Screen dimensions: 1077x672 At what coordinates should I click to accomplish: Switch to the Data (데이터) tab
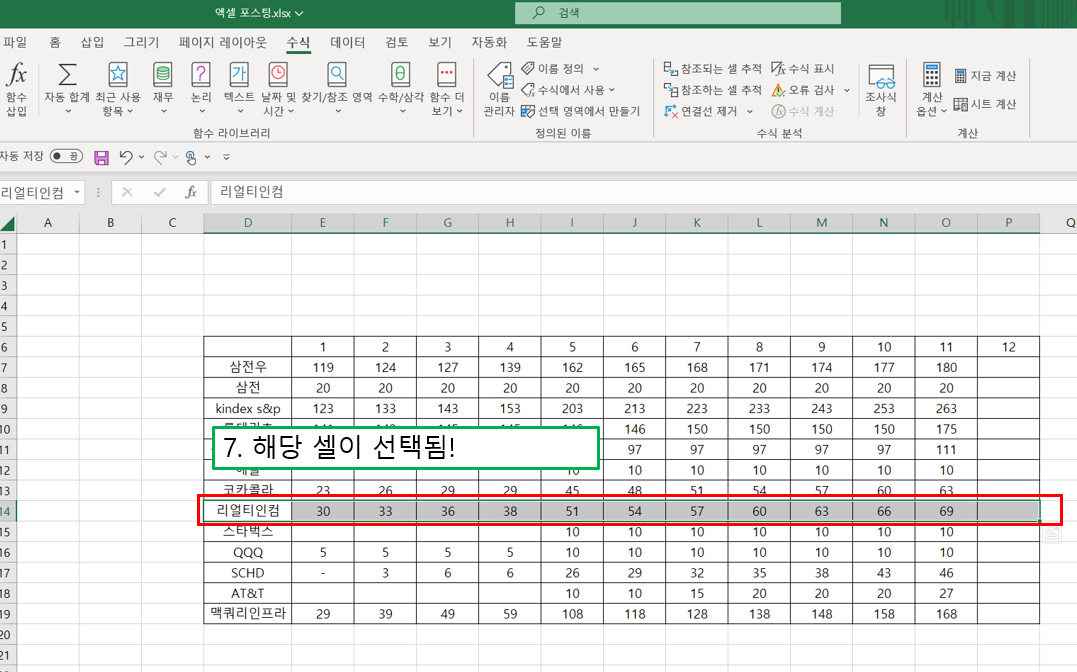click(348, 42)
